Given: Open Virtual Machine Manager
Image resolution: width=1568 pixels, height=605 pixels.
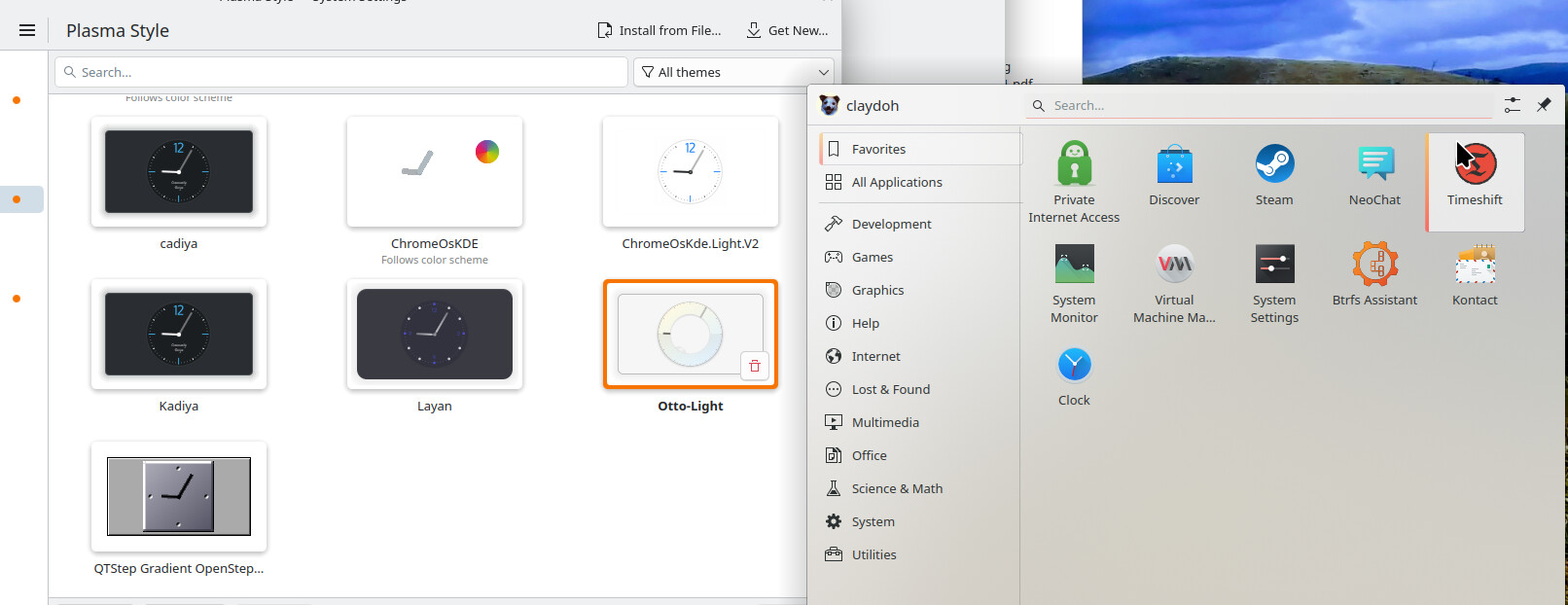Looking at the screenshot, I should click(x=1174, y=265).
